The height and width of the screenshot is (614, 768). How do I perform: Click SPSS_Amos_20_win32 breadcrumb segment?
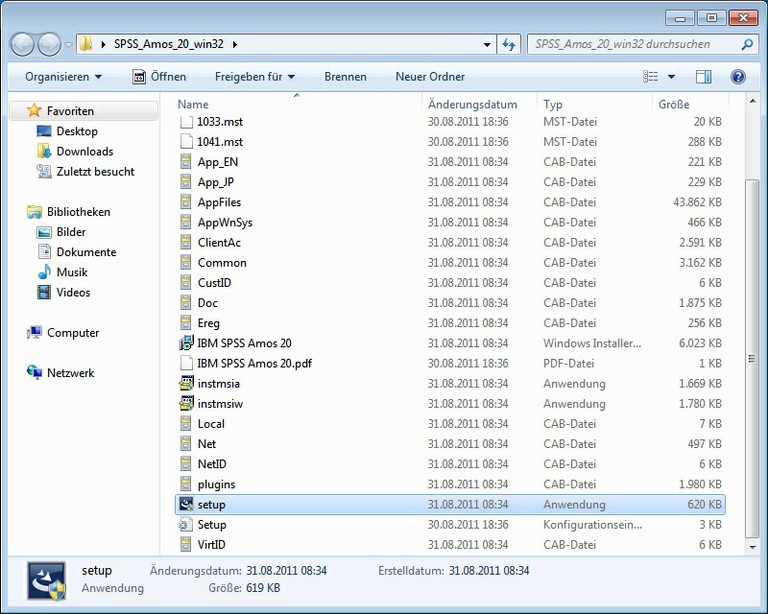click(x=168, y=44)
